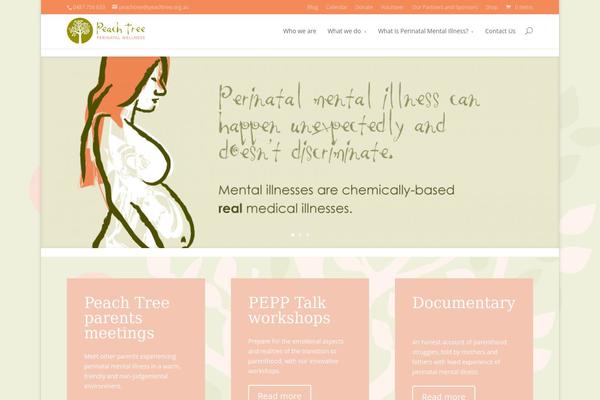Open Our Partners and Sponsors link
This screenshot has width=600, height=400.
tap(445, 7)
